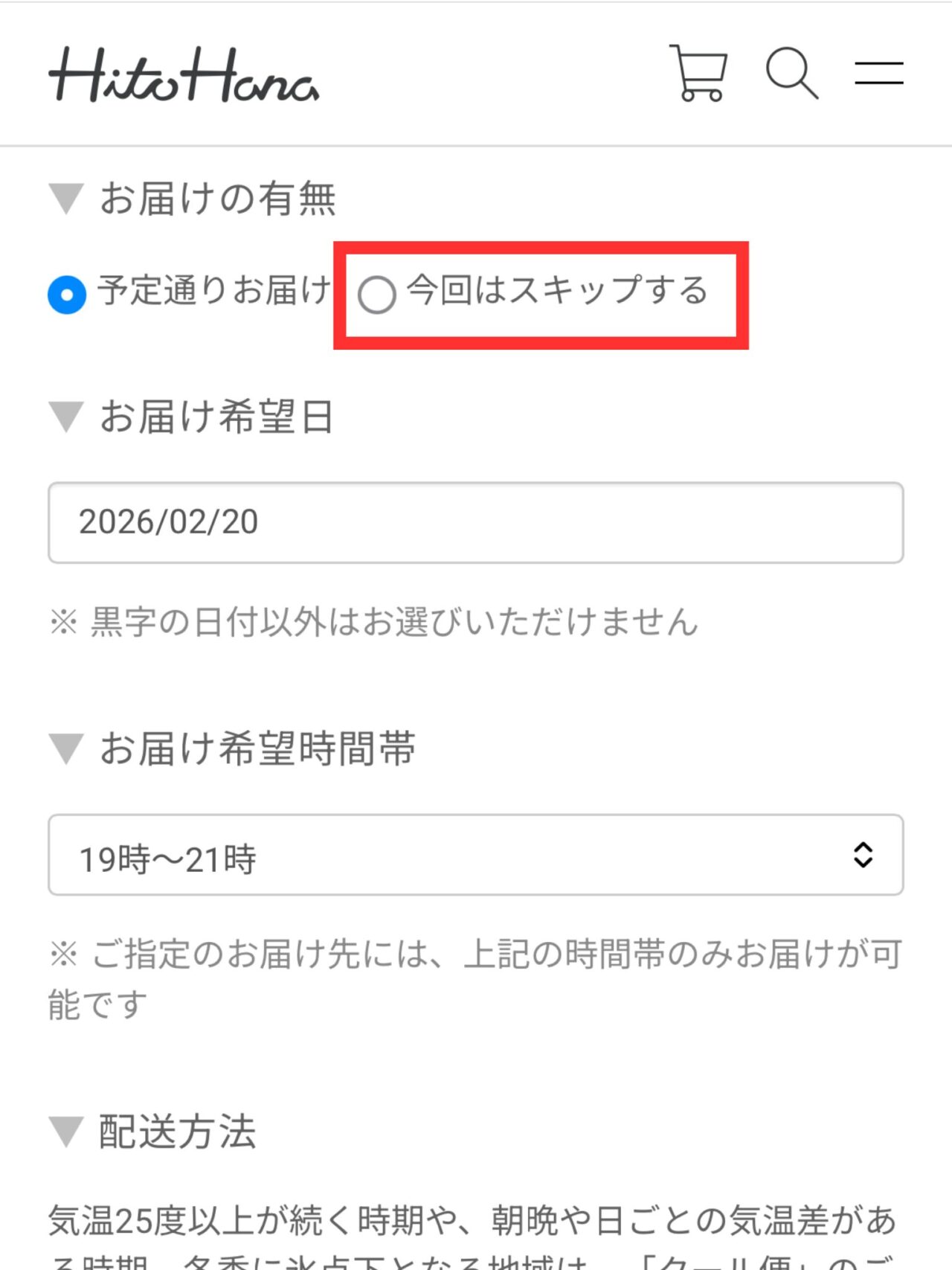This screenshot has height=1270, width=952.
Task: Open the shopping cart
Action: [698, 73]
